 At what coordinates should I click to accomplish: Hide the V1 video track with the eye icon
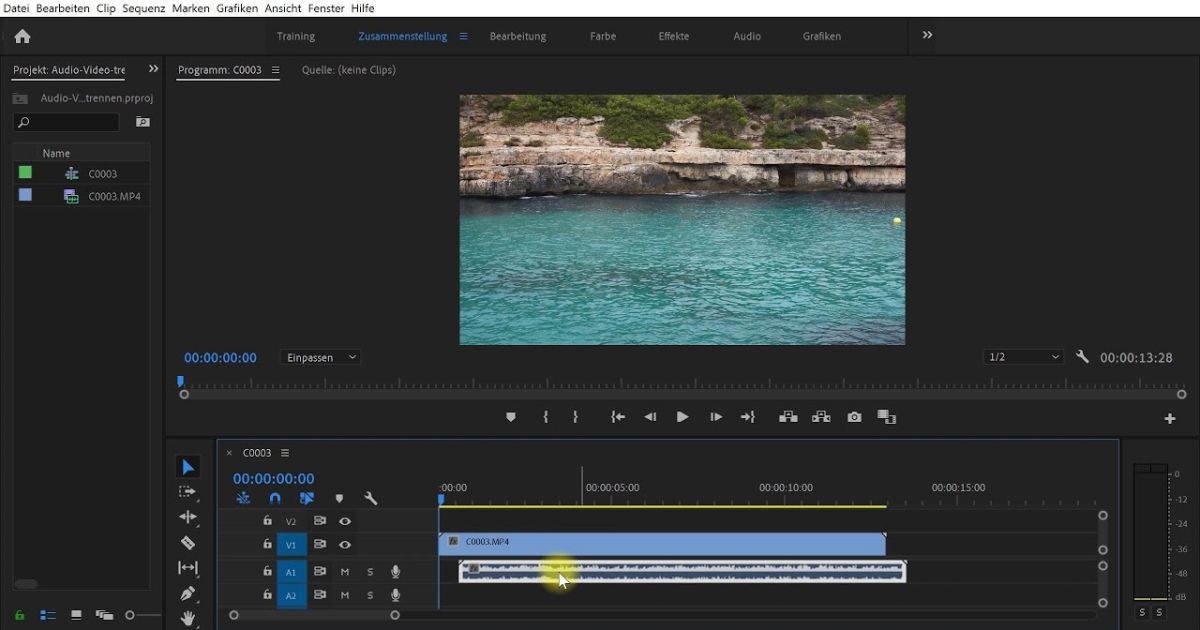click(344, 544)
